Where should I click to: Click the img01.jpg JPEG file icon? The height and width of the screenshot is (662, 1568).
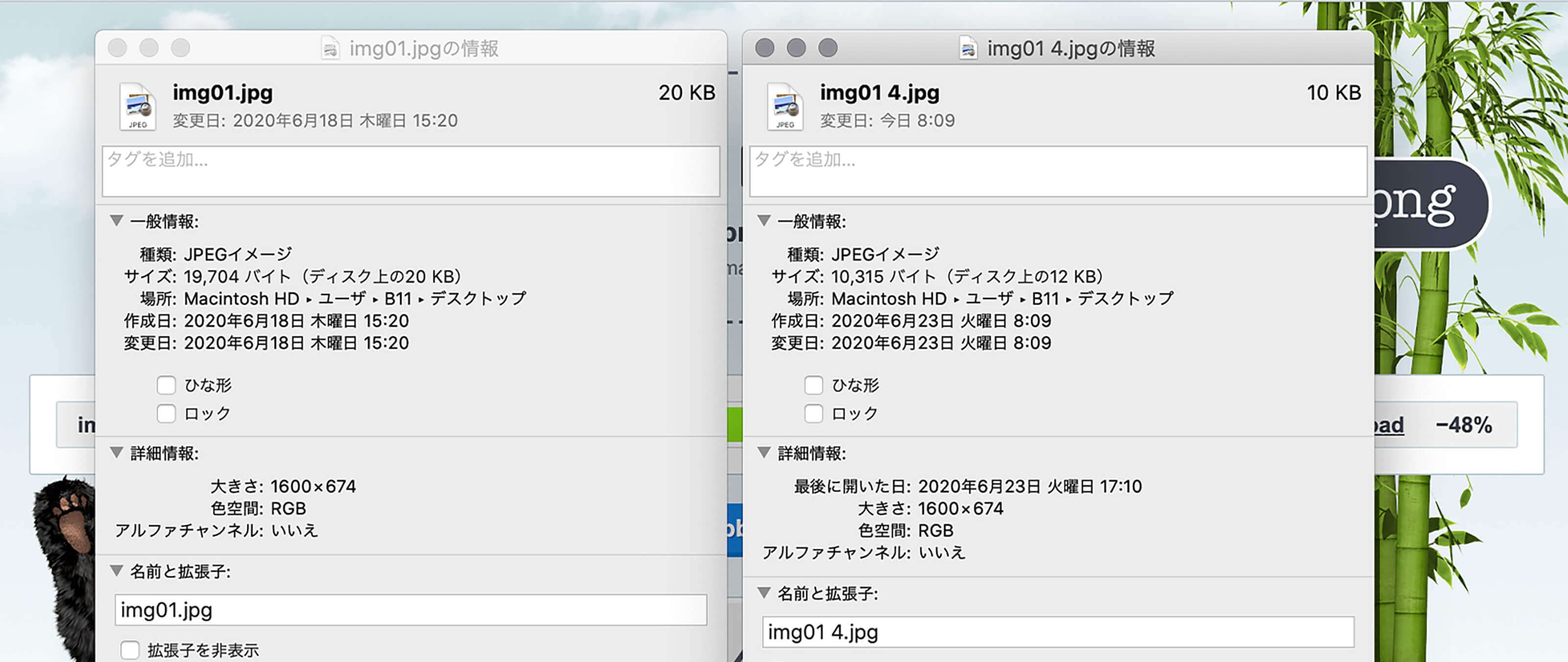[138, 106]
